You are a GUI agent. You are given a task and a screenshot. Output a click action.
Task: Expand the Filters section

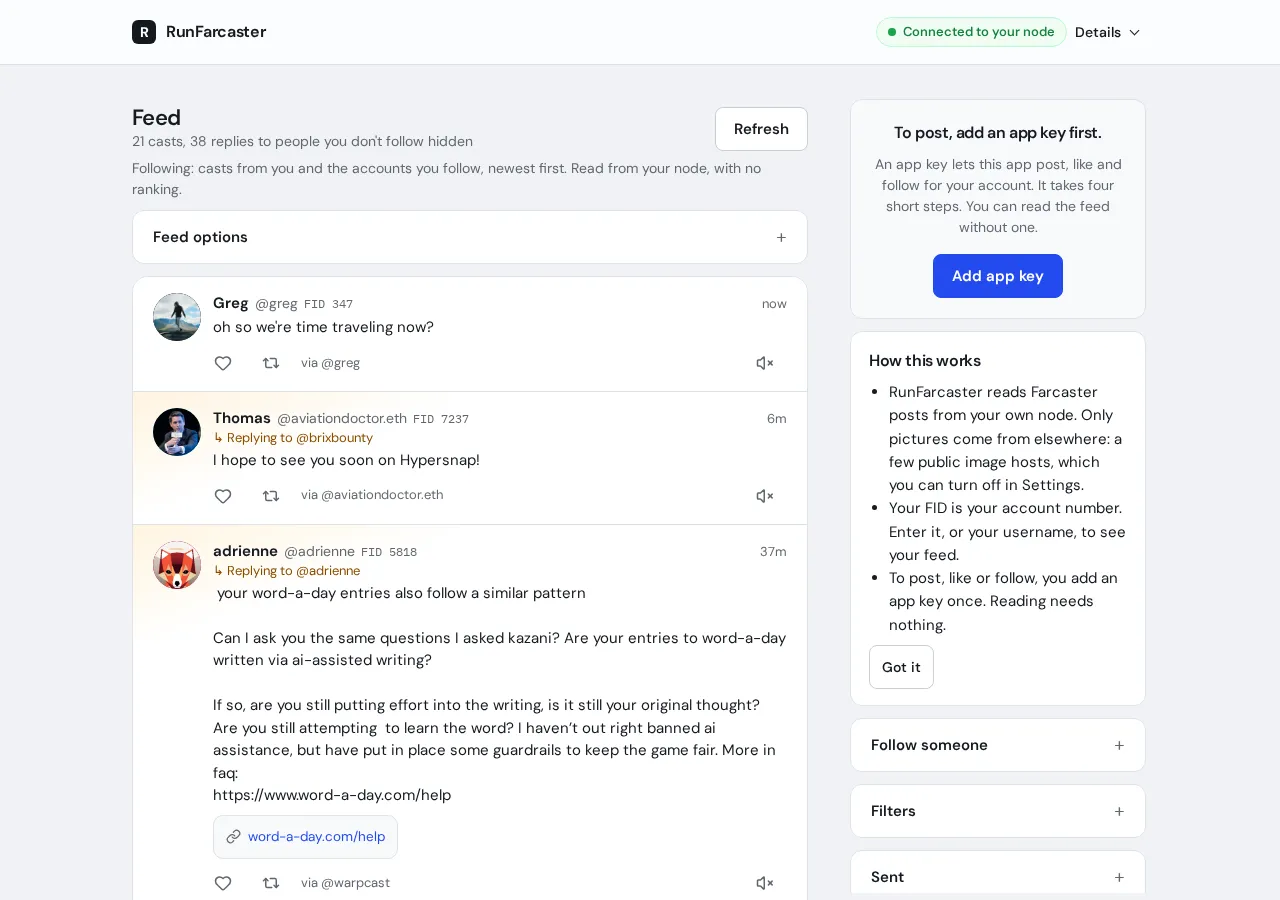coord(998,811)
